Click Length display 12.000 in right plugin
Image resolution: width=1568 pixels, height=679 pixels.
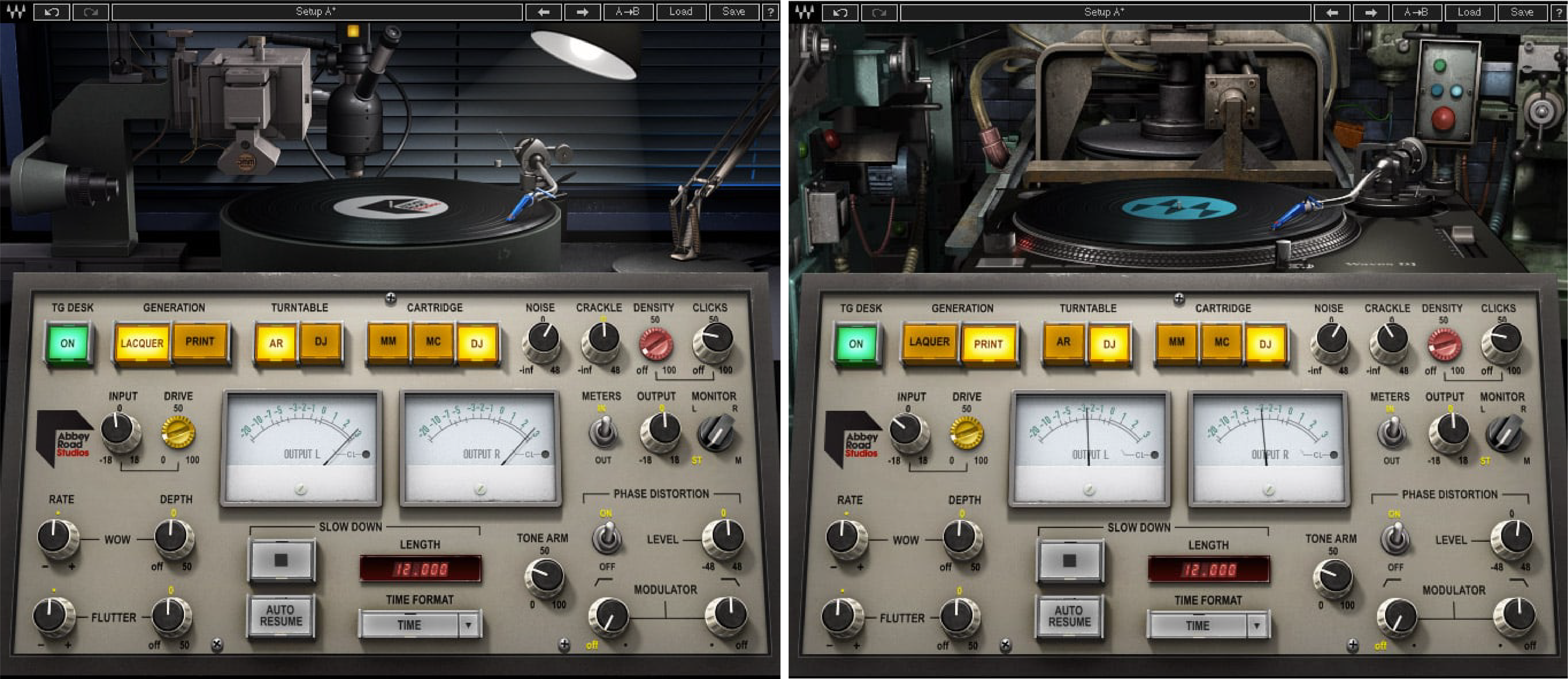pyautogui.click(x=1208, y=570)
